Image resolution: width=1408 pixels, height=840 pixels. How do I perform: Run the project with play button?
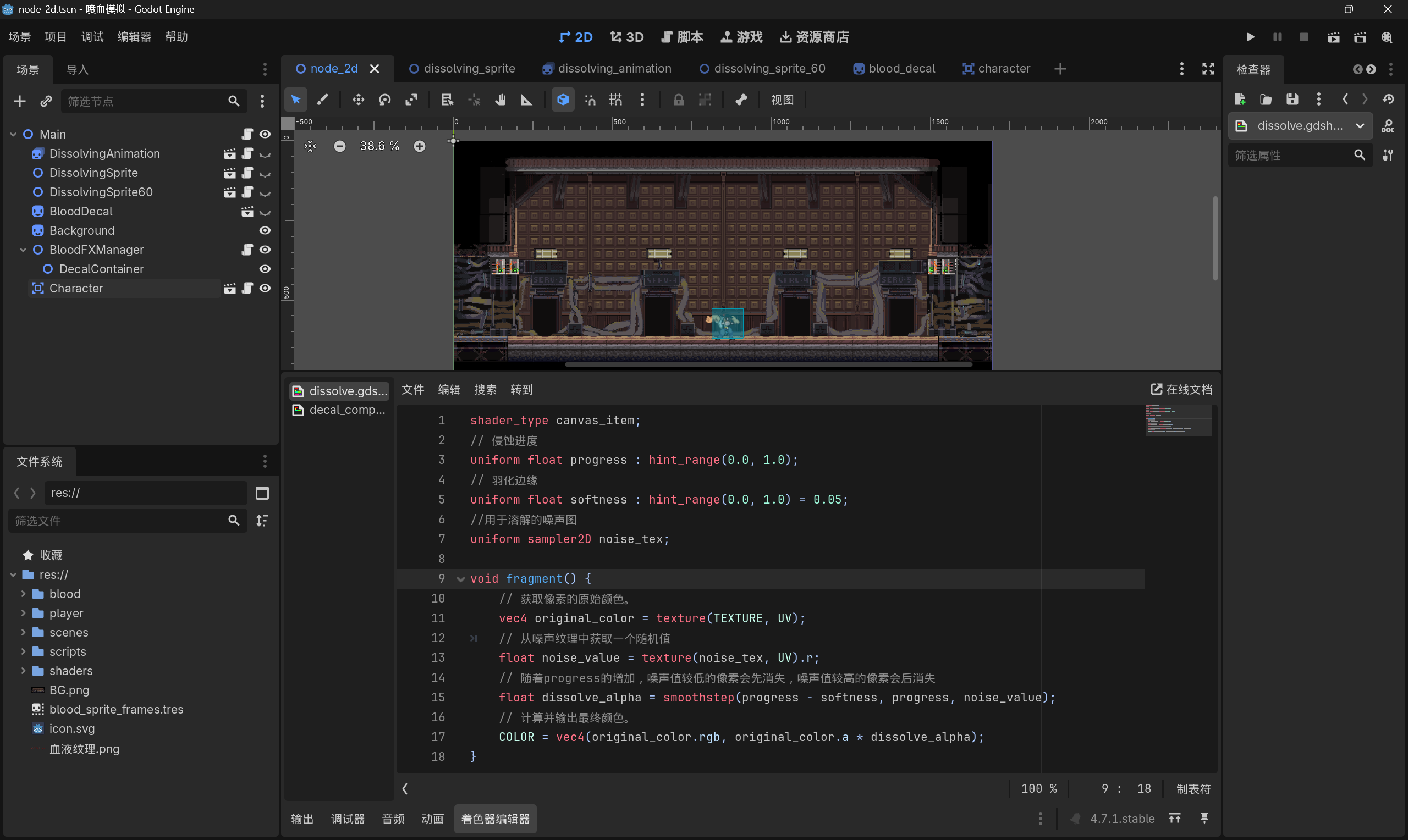pyautogui.click(x=1250, y=37)
